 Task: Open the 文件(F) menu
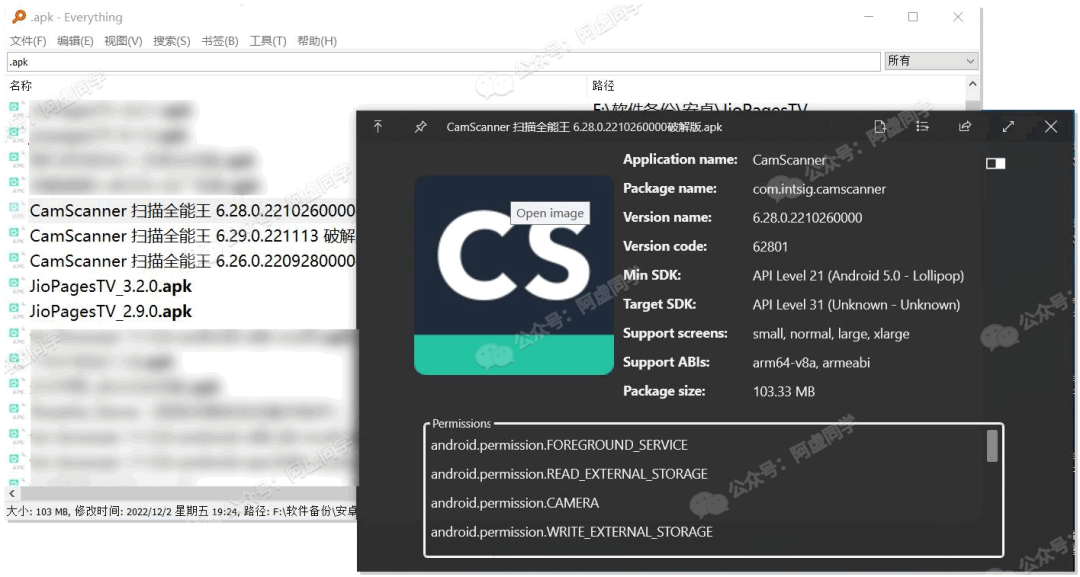[28, 41]
